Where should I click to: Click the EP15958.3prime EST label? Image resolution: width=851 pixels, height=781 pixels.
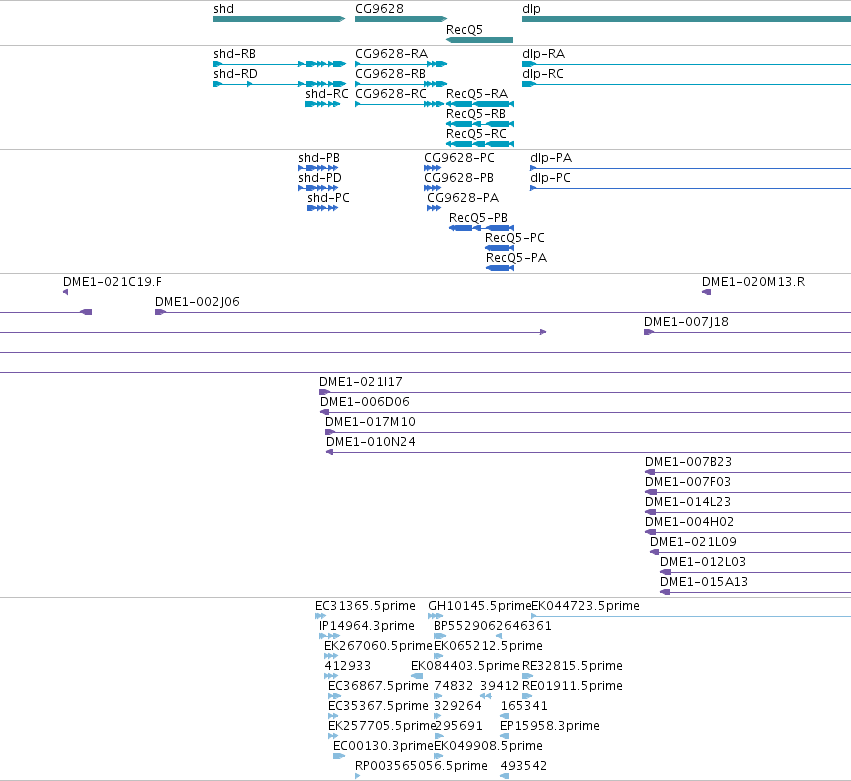coord(550,727)
